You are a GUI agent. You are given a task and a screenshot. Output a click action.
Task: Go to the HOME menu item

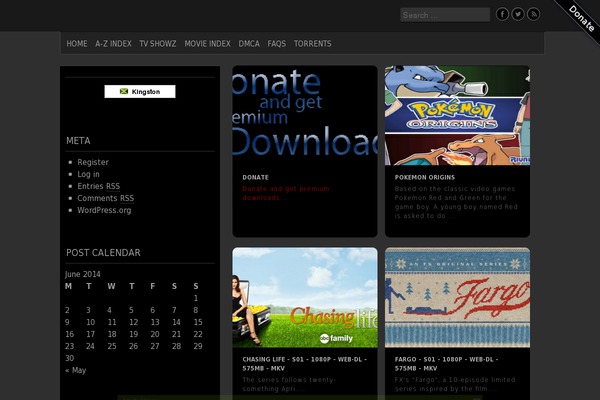click(x=77, y=44)
